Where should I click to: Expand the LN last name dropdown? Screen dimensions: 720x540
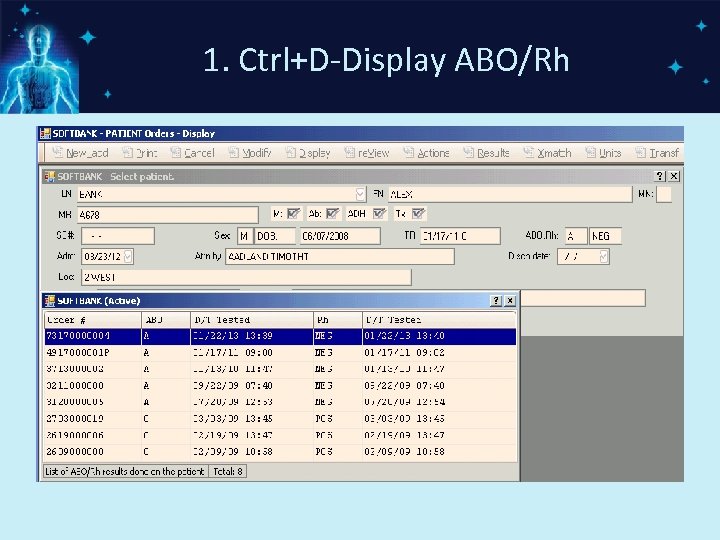(x=360, y=194)
